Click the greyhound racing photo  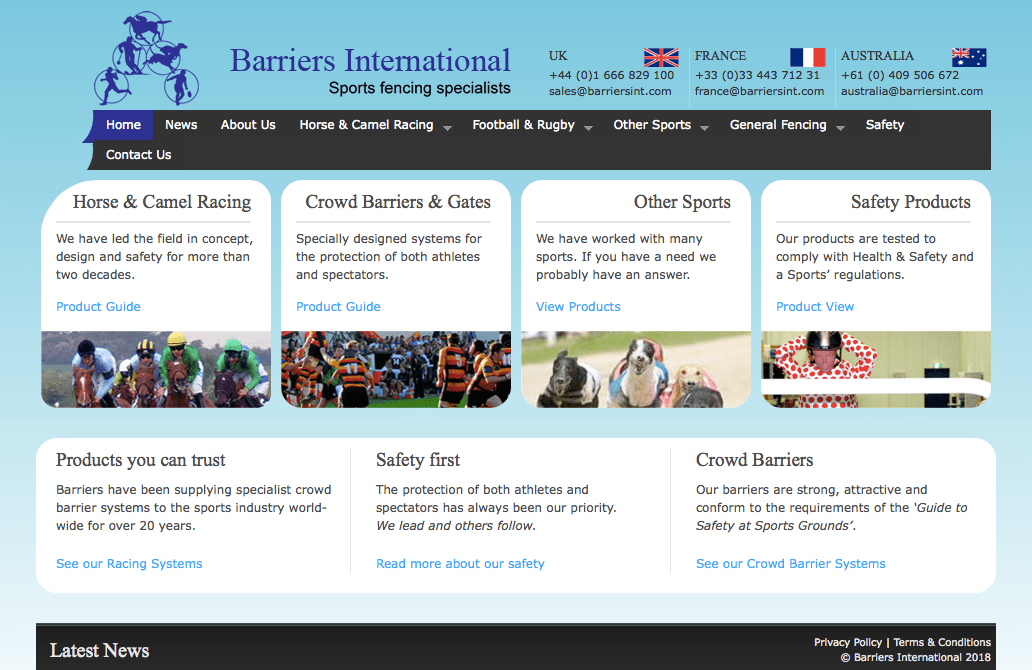pos(636,369)
